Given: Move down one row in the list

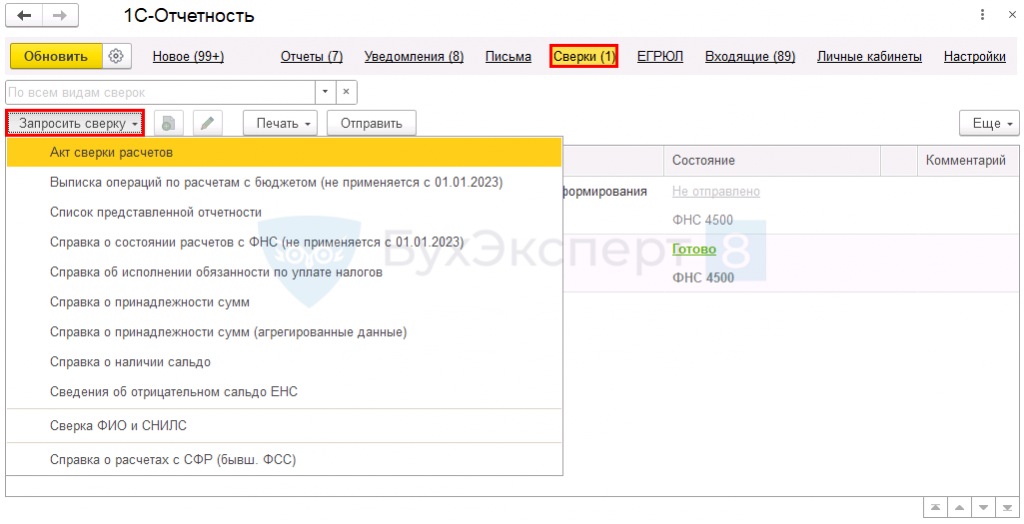Looking at the screenshot, I should coord(984,508).
